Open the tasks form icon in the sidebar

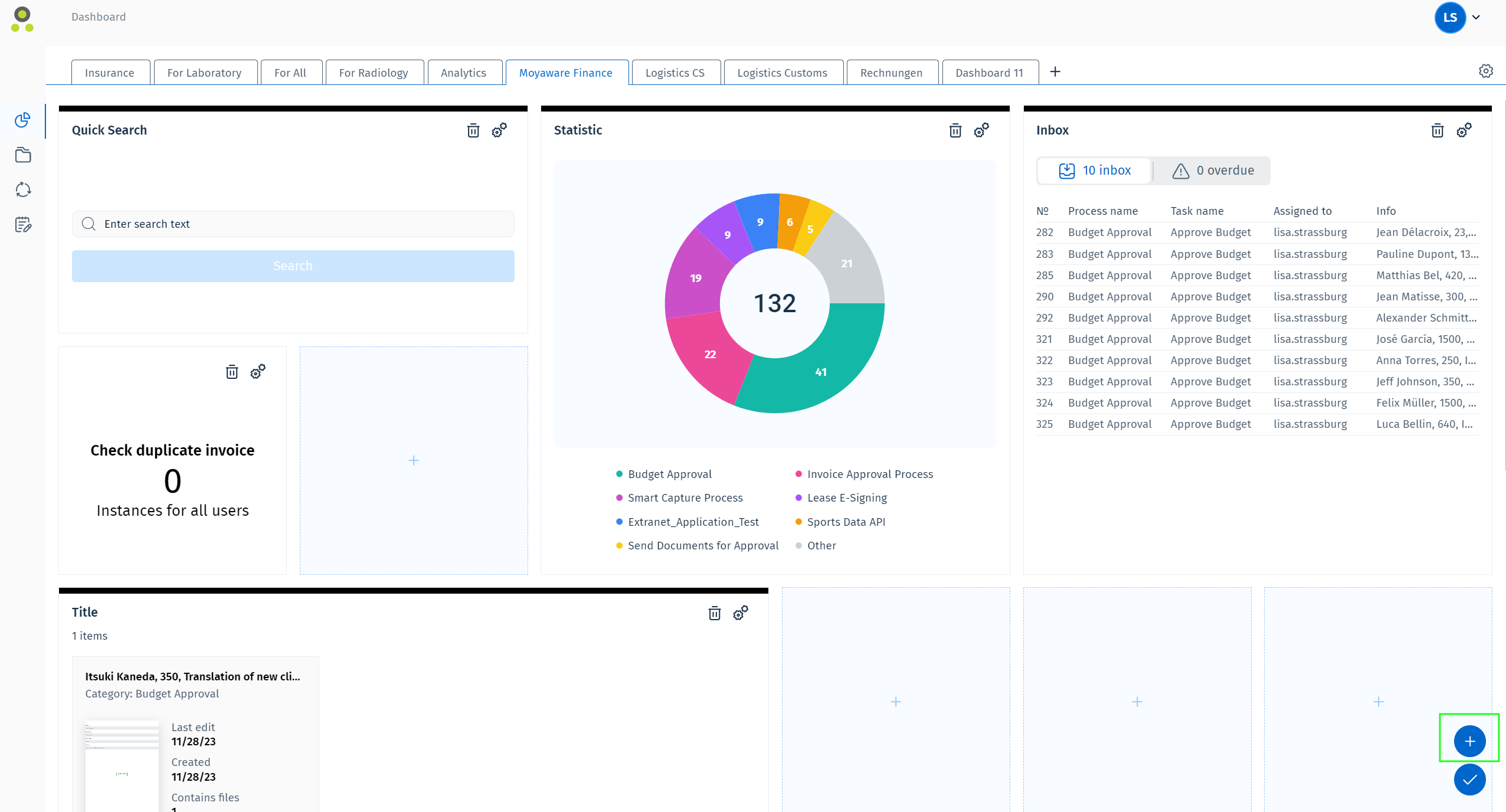22,225
